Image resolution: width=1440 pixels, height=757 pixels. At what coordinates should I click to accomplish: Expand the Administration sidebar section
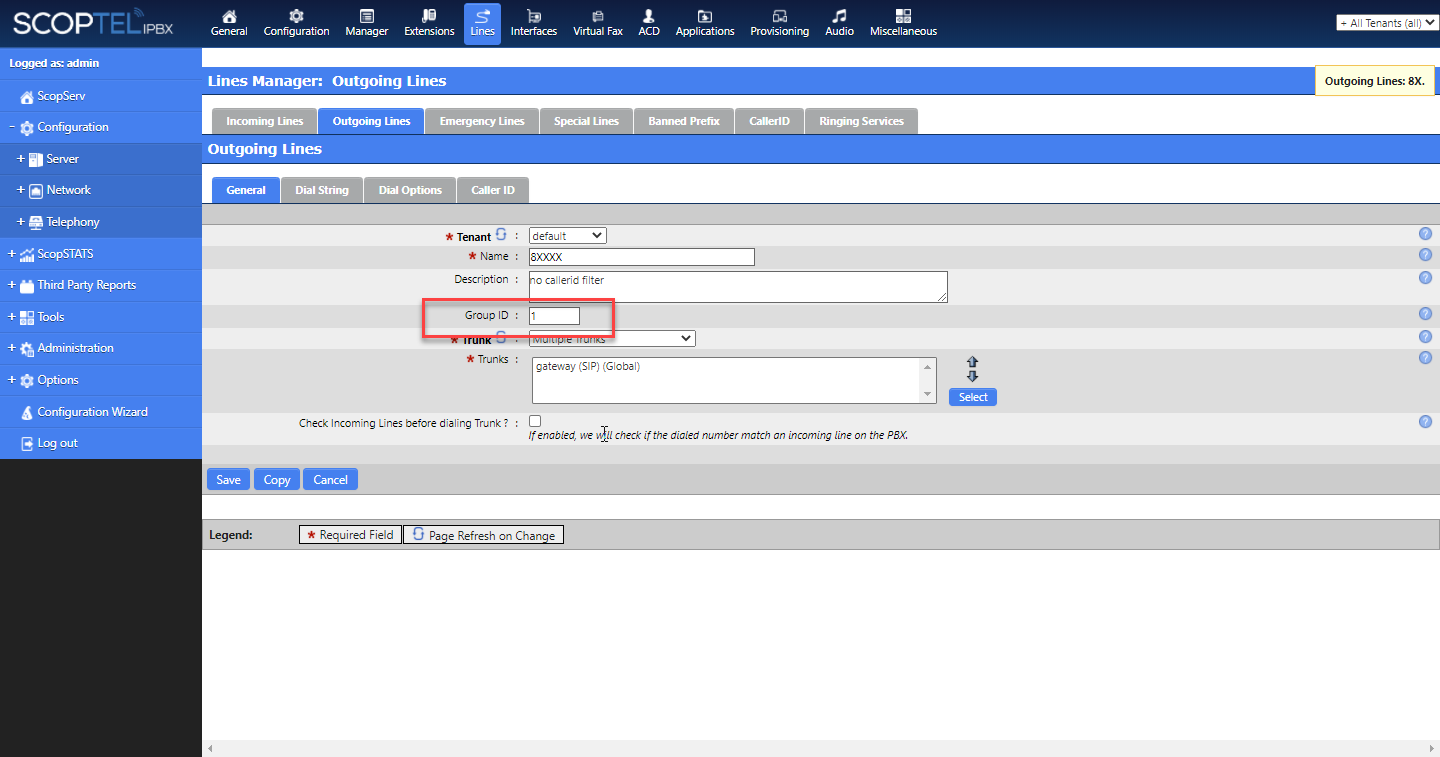(12, 348)
